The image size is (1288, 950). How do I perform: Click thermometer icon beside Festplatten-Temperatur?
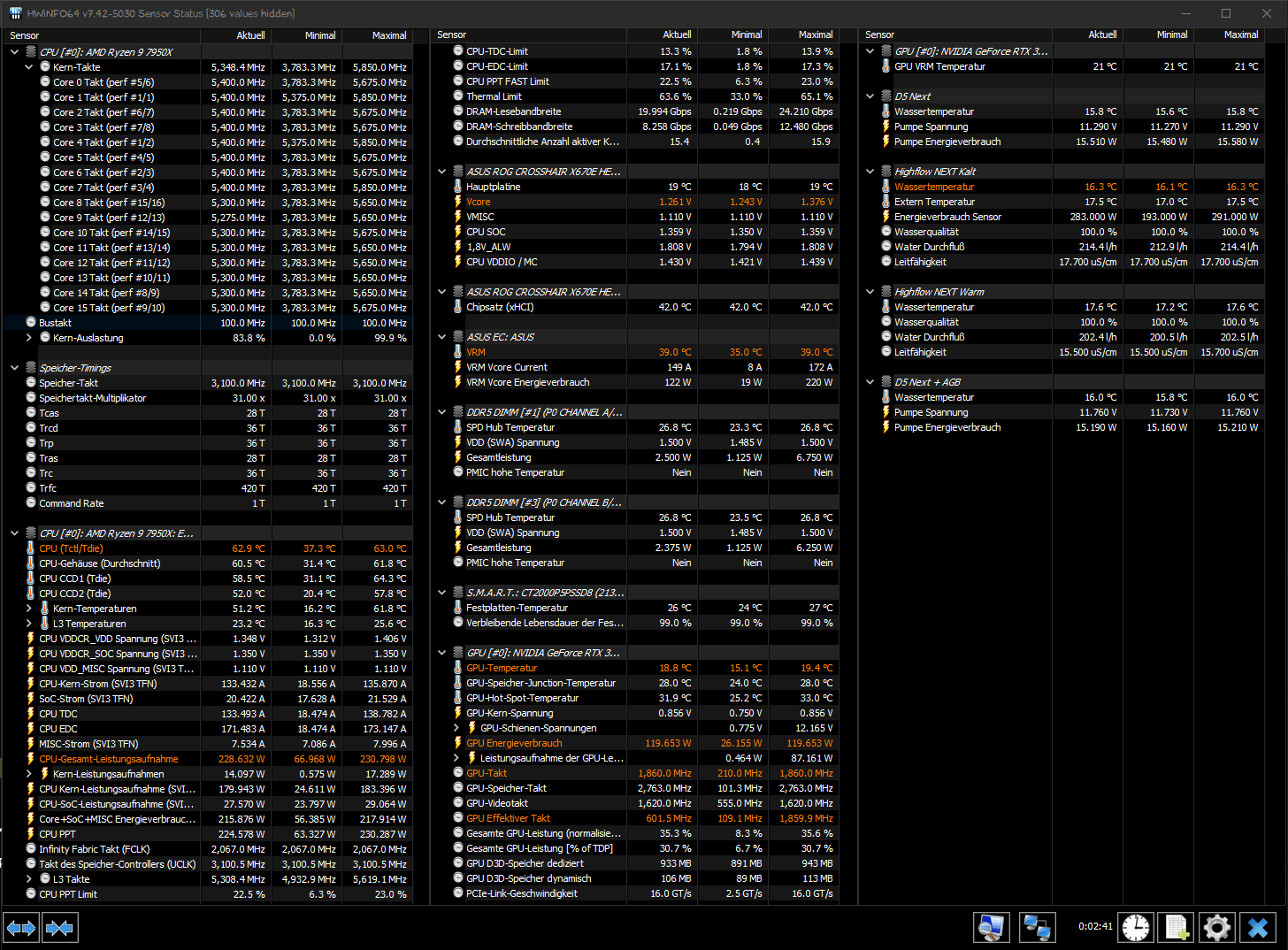457,608
